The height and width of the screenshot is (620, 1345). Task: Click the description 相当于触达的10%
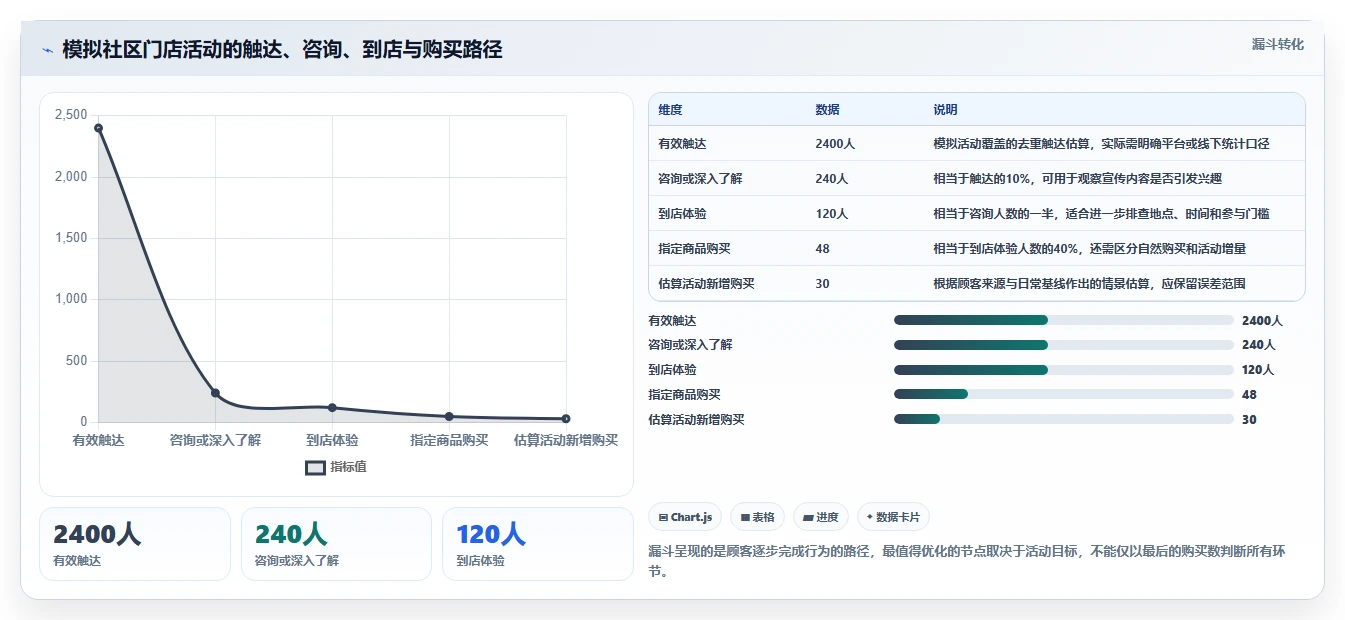pyautogui.click(x=1077, y=178)
